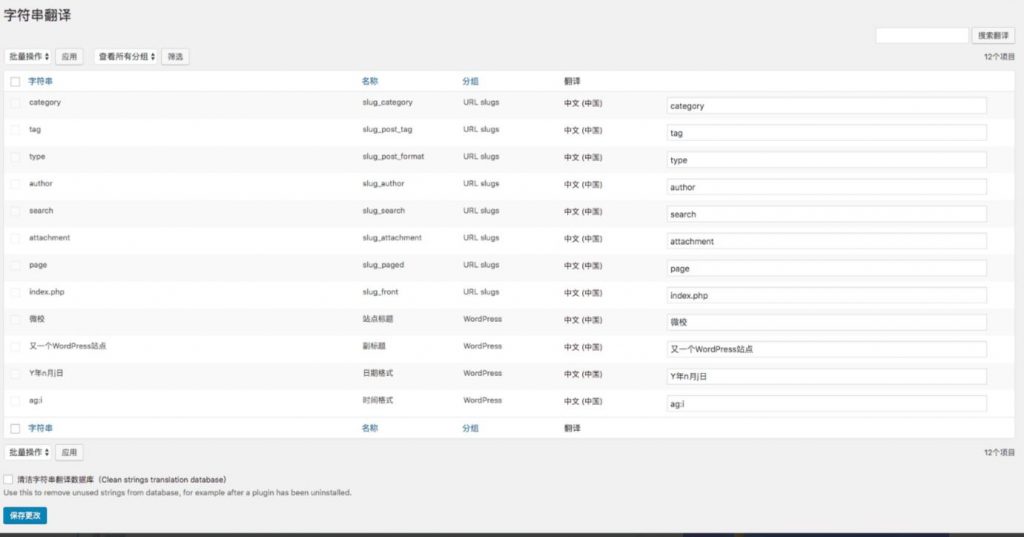Sort by 名称 column in the header

[x=370, y=81]
